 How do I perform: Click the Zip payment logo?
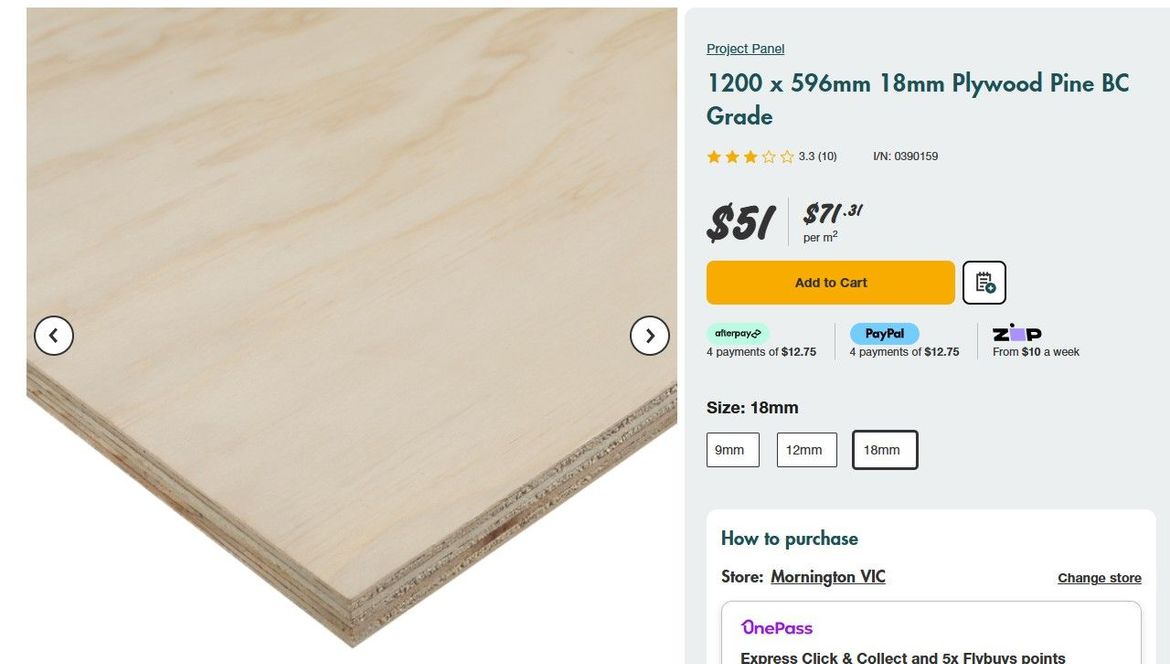coord(1016,333)
